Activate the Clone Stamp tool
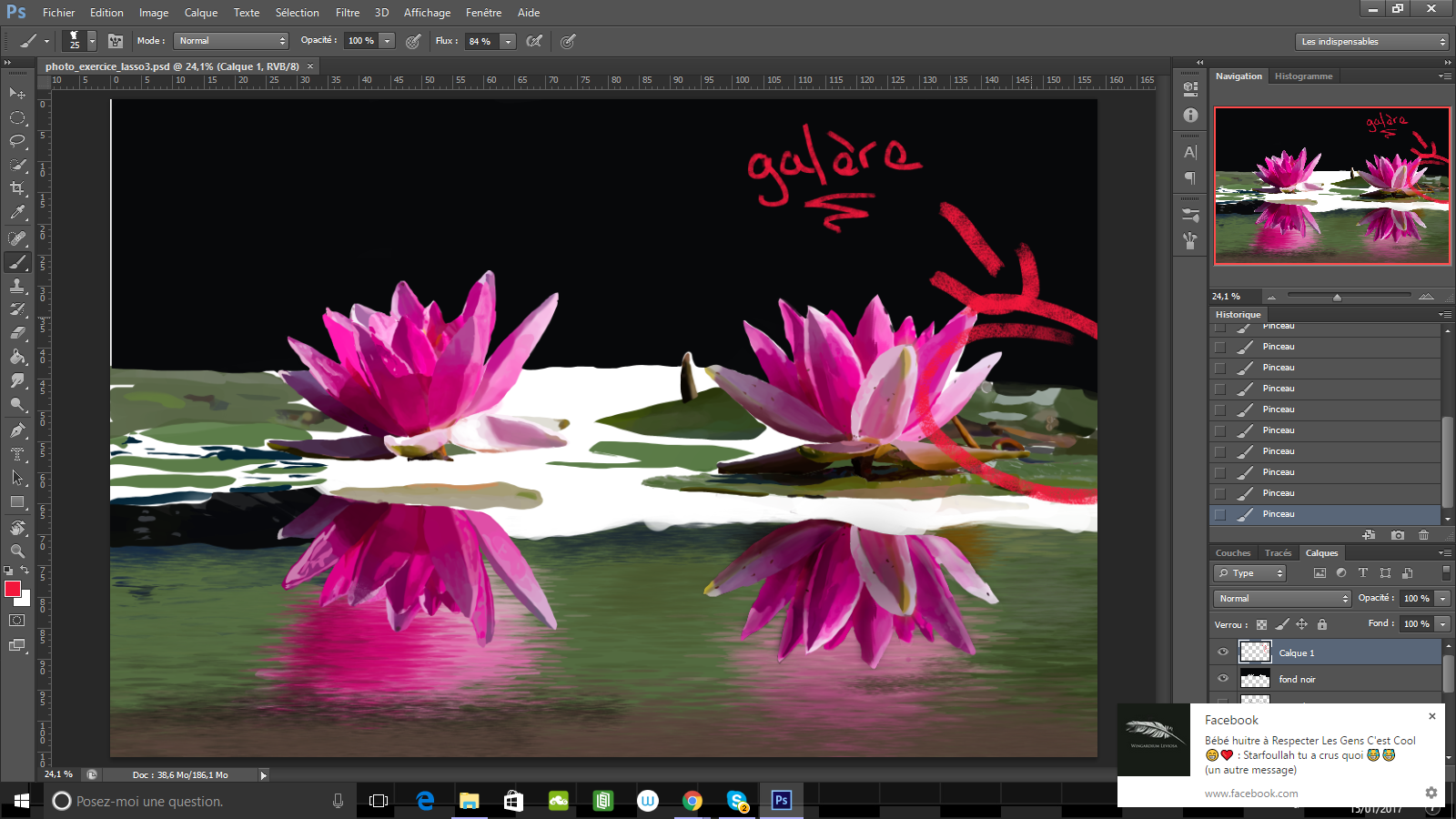The width and height of the screenshot is (1456, 819). click(17, 286)
